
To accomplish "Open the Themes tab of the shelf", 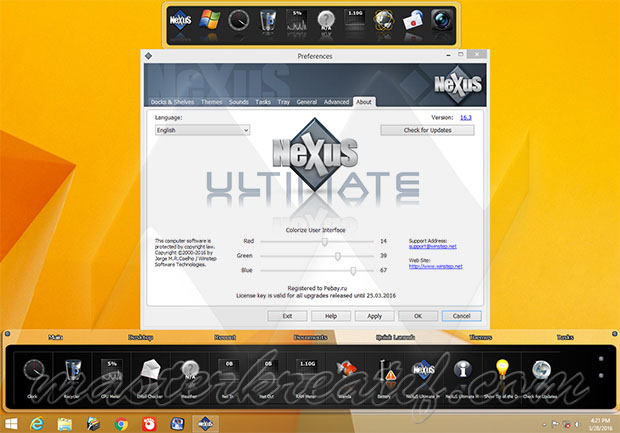I will (x=480, y=337).
